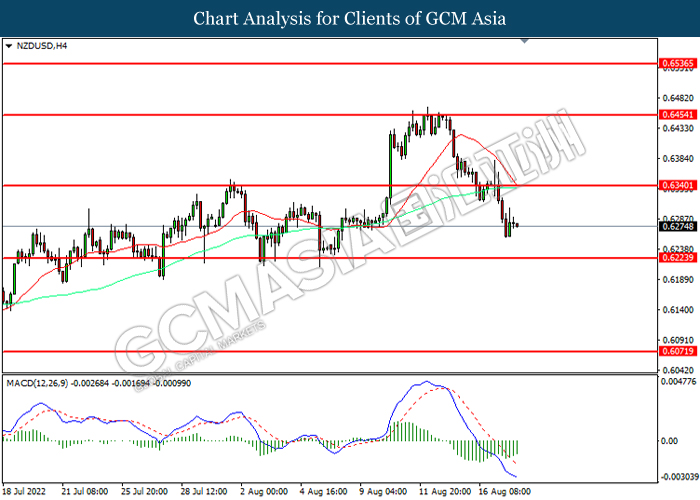The height and width of the screenshot is (500, 700).
Task: Click the 28 Jul 12:00 time label
Action: pos(204,492)
